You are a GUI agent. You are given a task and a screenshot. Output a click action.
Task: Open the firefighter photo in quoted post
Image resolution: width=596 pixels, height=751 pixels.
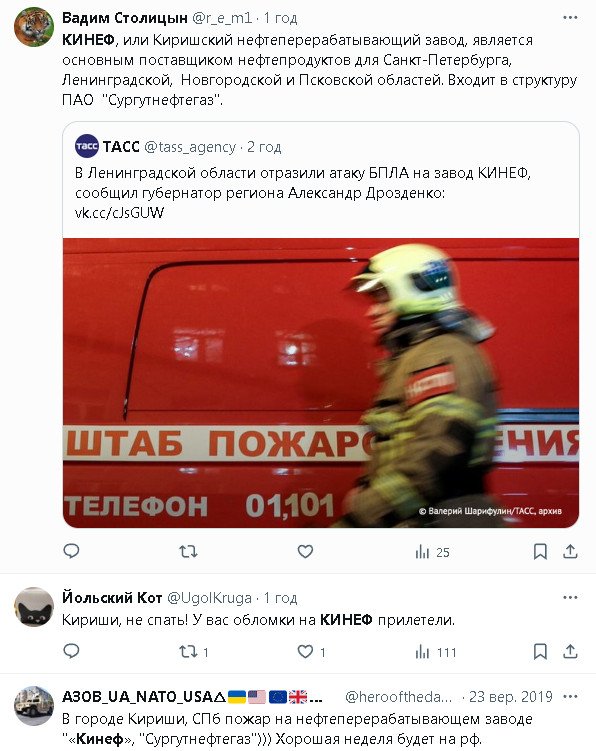point(321,383)
